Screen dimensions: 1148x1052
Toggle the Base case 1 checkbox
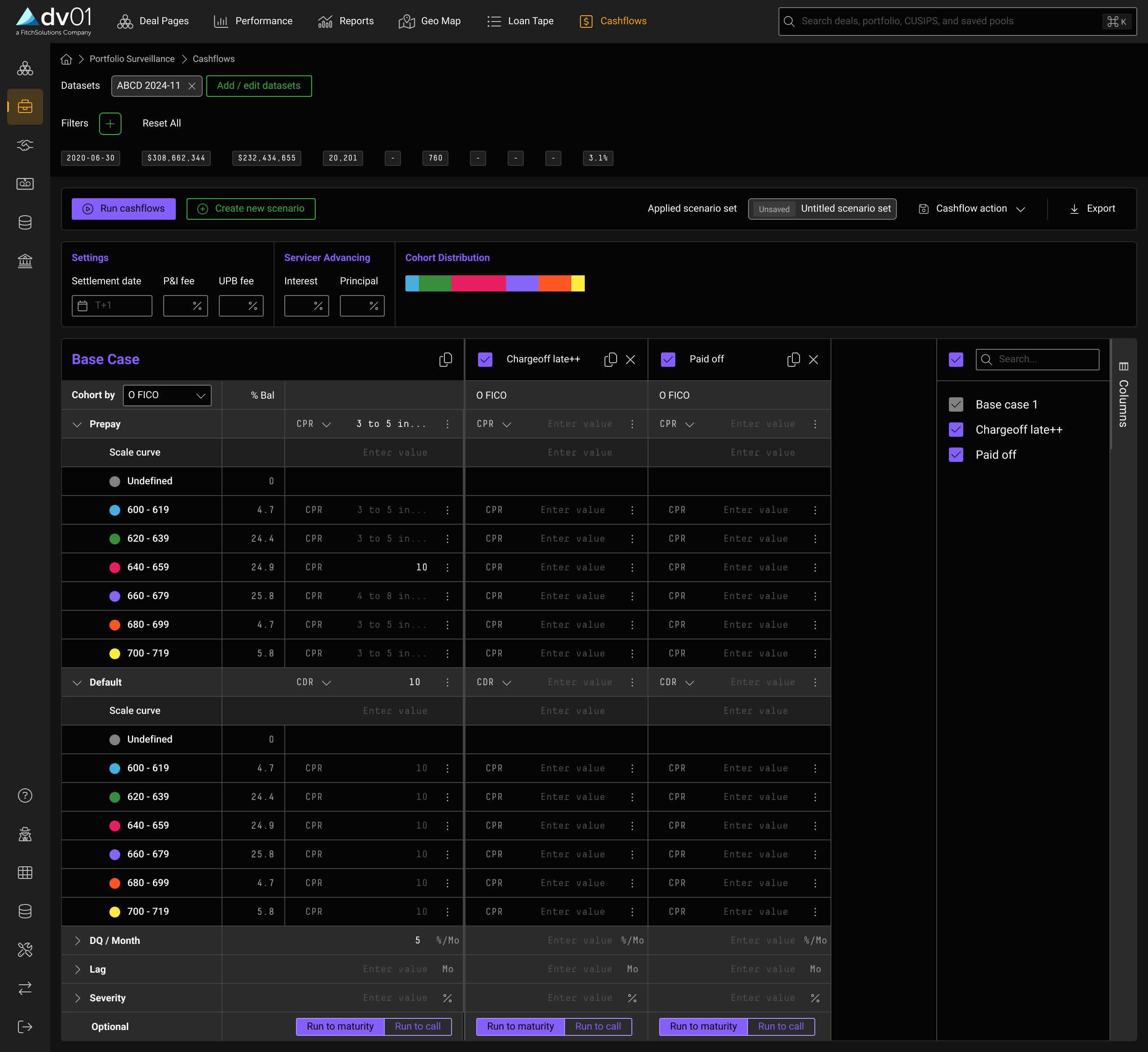956,404
